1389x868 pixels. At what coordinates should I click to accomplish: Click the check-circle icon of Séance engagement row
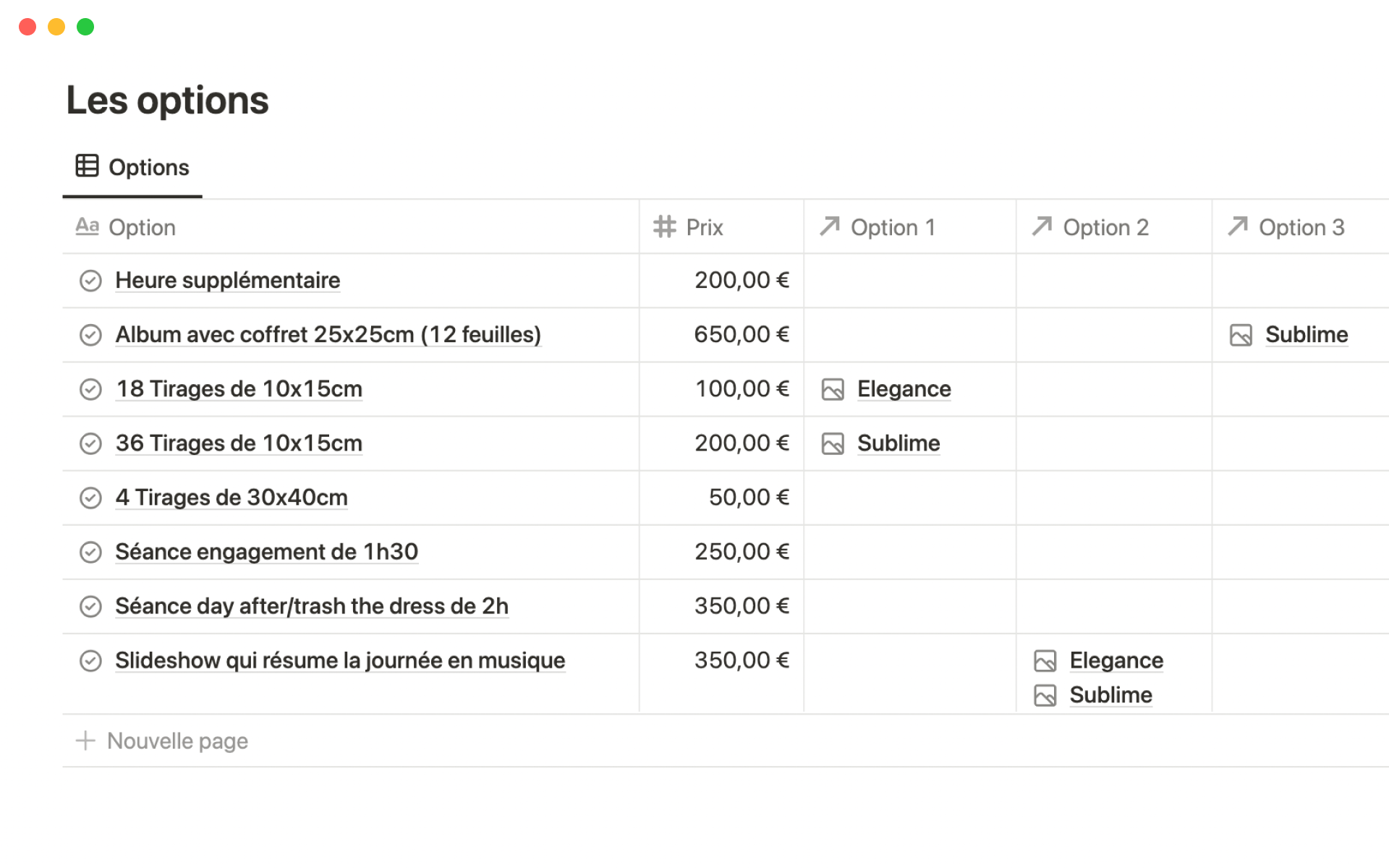coord(90,552)
